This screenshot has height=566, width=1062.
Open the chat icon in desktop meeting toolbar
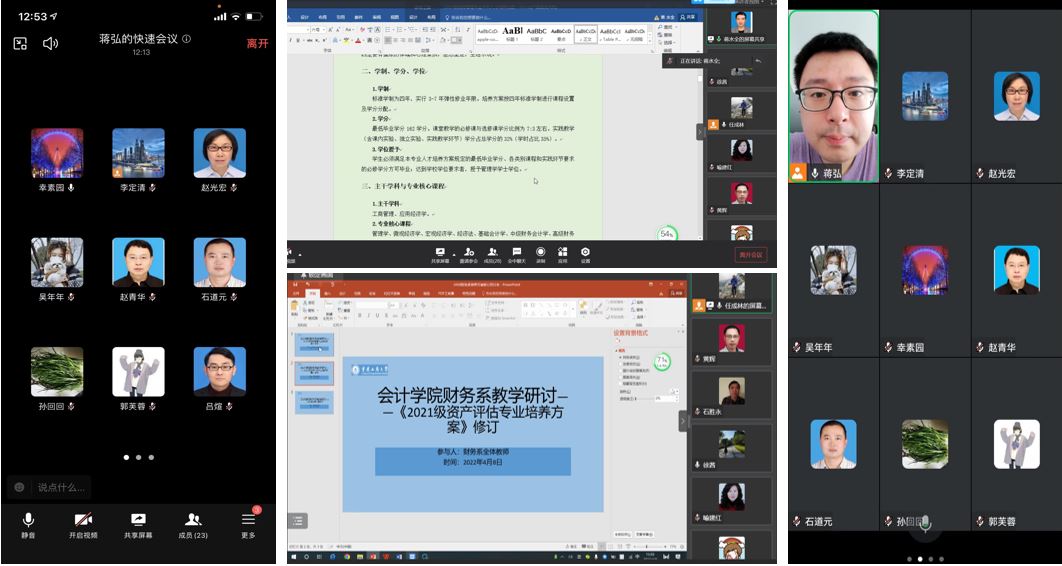pyautogui.click(x=516, y=253)
